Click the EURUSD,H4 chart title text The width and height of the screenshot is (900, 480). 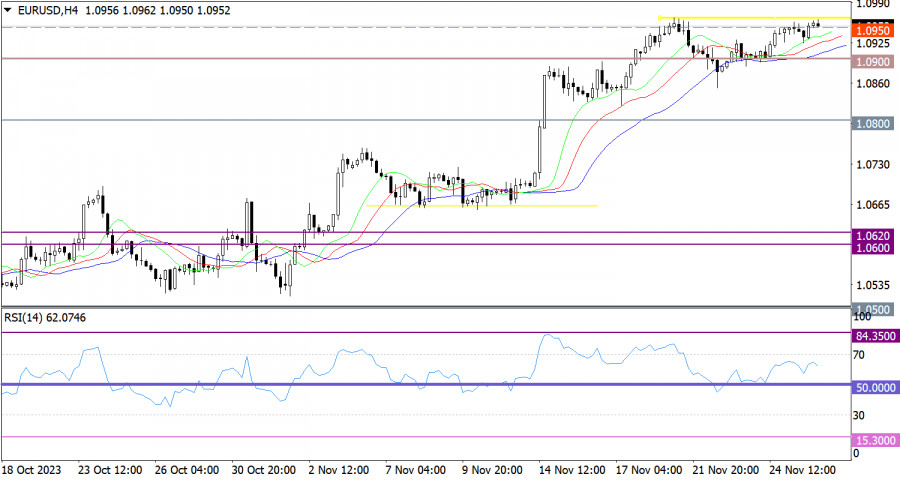49,10
